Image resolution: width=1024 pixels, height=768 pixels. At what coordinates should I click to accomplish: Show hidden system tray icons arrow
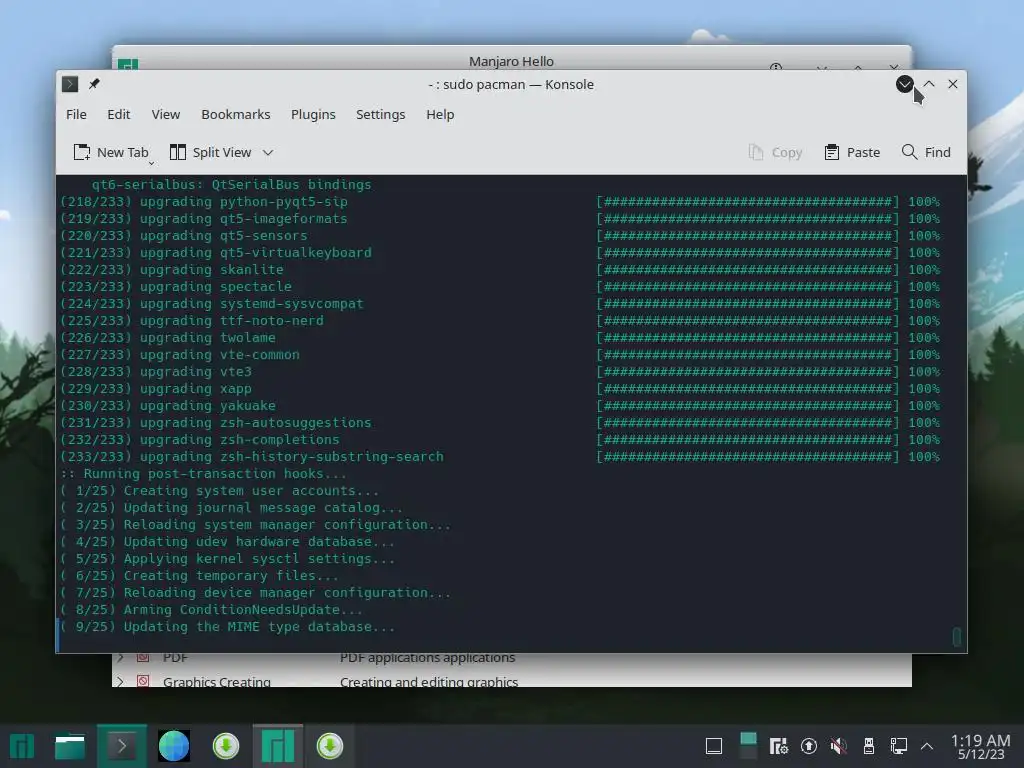pos(927,746)
